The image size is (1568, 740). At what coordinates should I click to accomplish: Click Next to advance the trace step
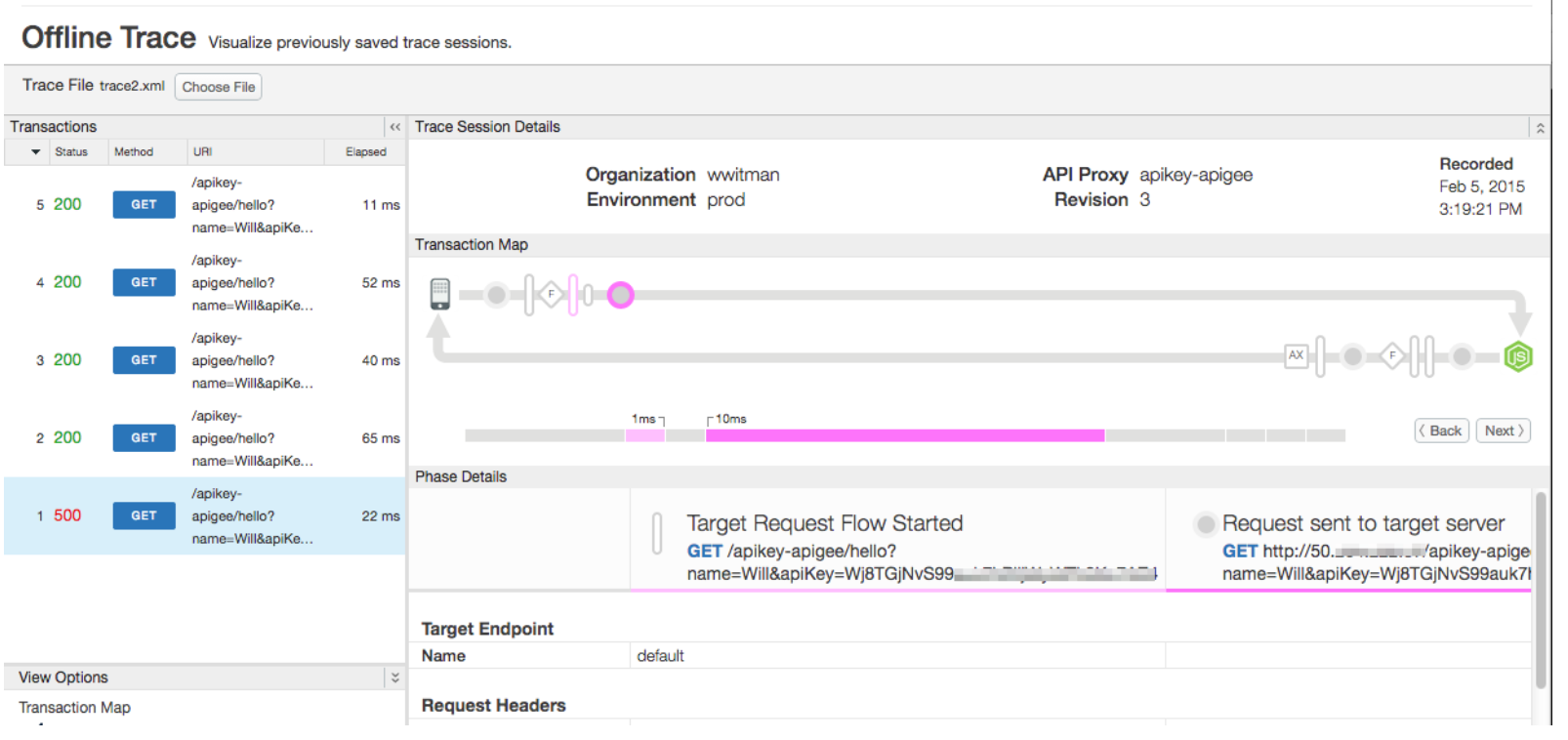click(1504, 431)
